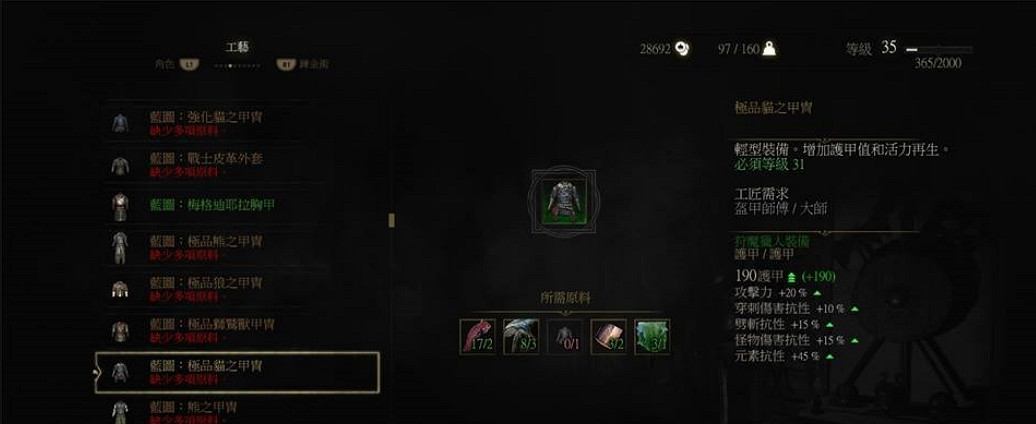
Task: Select the ingredient icon showing 8/3
Action: click(x=521, y=337)
